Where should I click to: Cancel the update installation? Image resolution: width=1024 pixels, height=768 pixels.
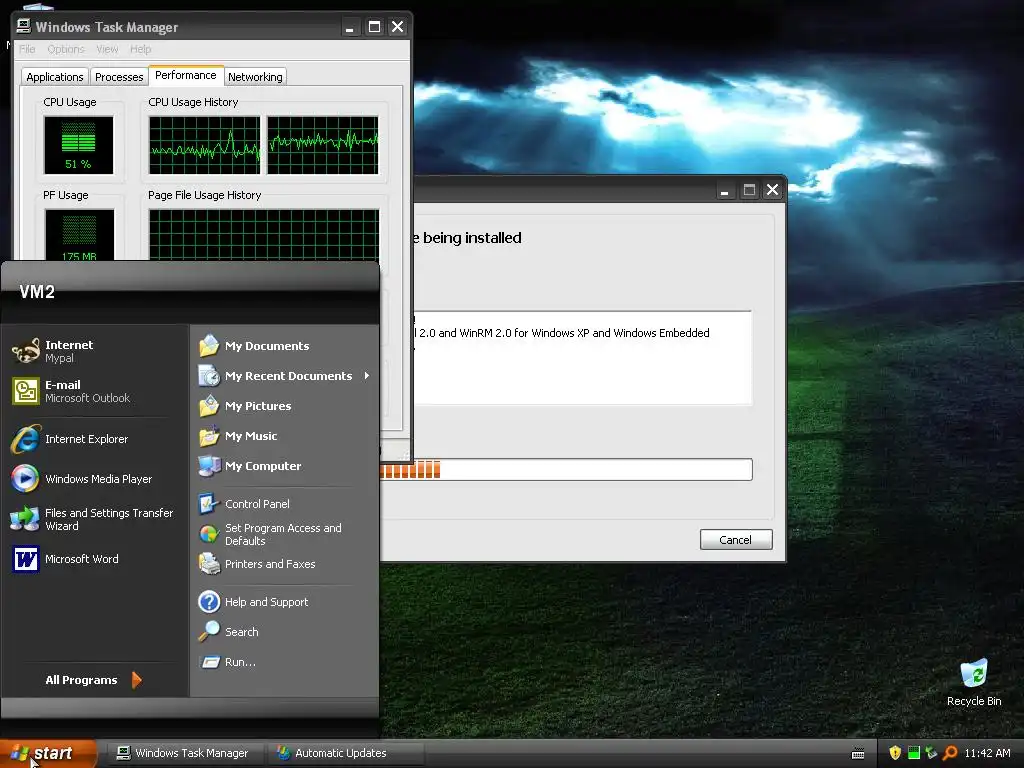pyautogui.click(x=735, y=540)
